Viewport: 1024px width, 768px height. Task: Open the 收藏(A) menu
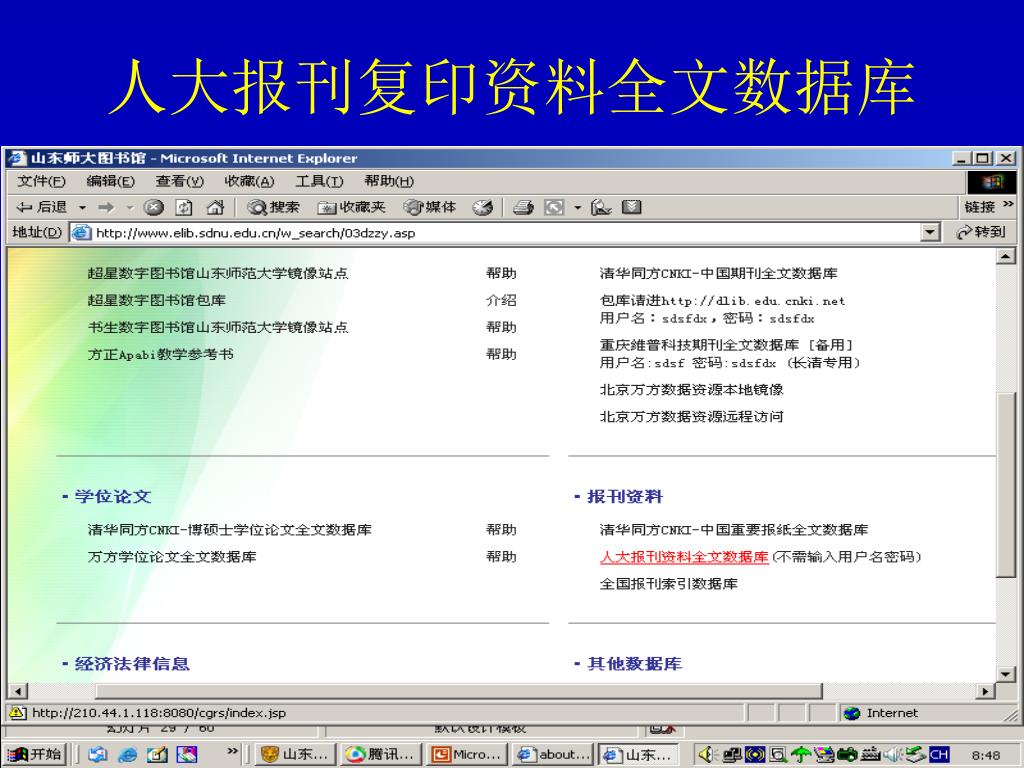click(249, 182)
